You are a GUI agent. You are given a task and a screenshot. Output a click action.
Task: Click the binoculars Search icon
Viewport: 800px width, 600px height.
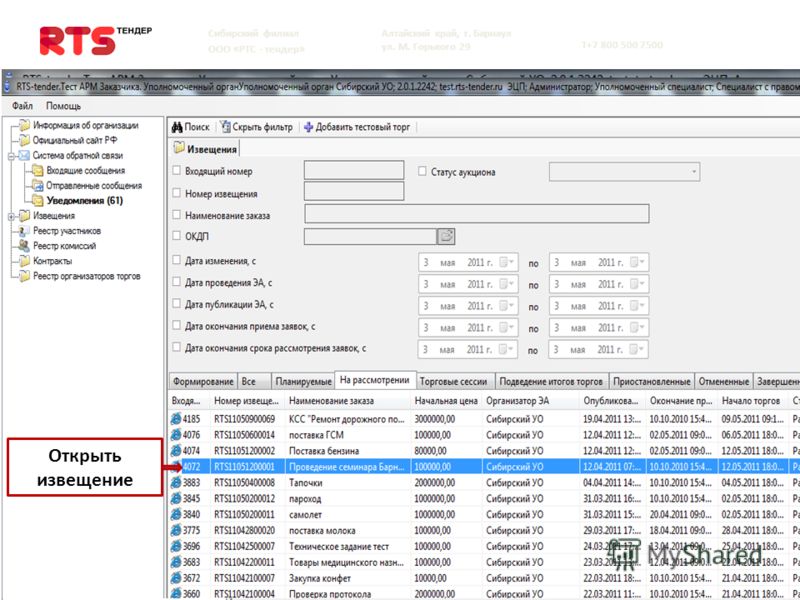click(x=177, y=127)
